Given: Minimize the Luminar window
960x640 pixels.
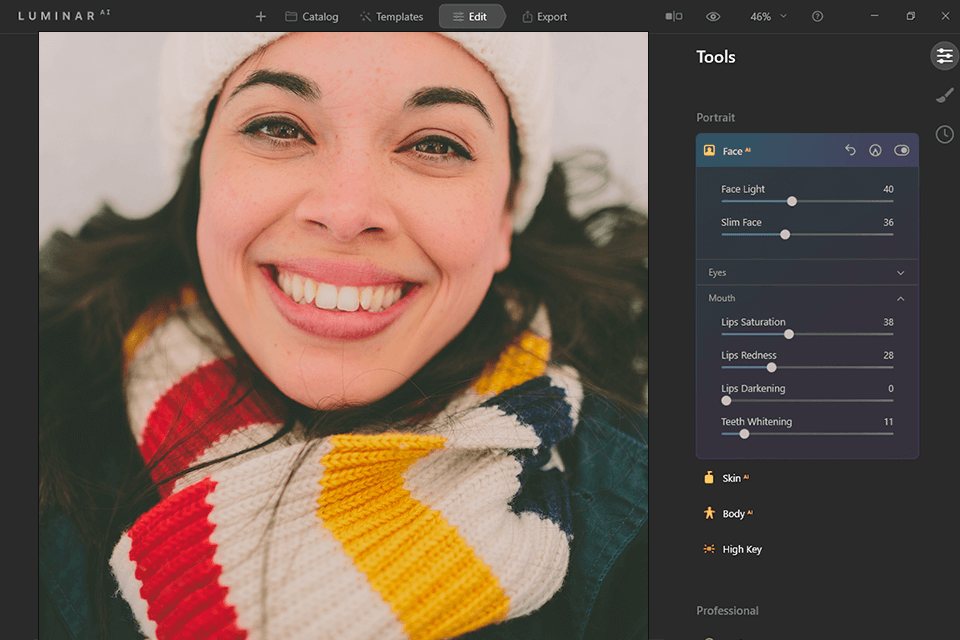Looking at the screenshot, I should pos(874,16).
